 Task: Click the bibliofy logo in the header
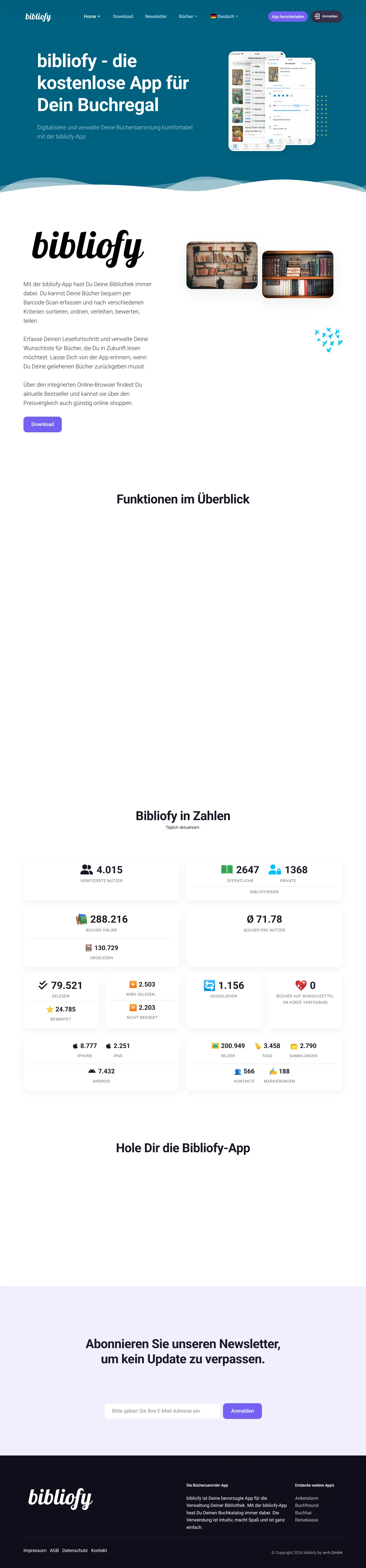point(38,17)
